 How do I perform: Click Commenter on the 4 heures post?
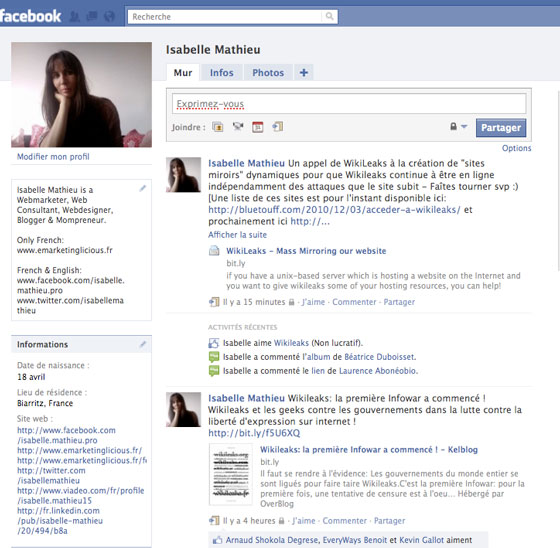345,521
